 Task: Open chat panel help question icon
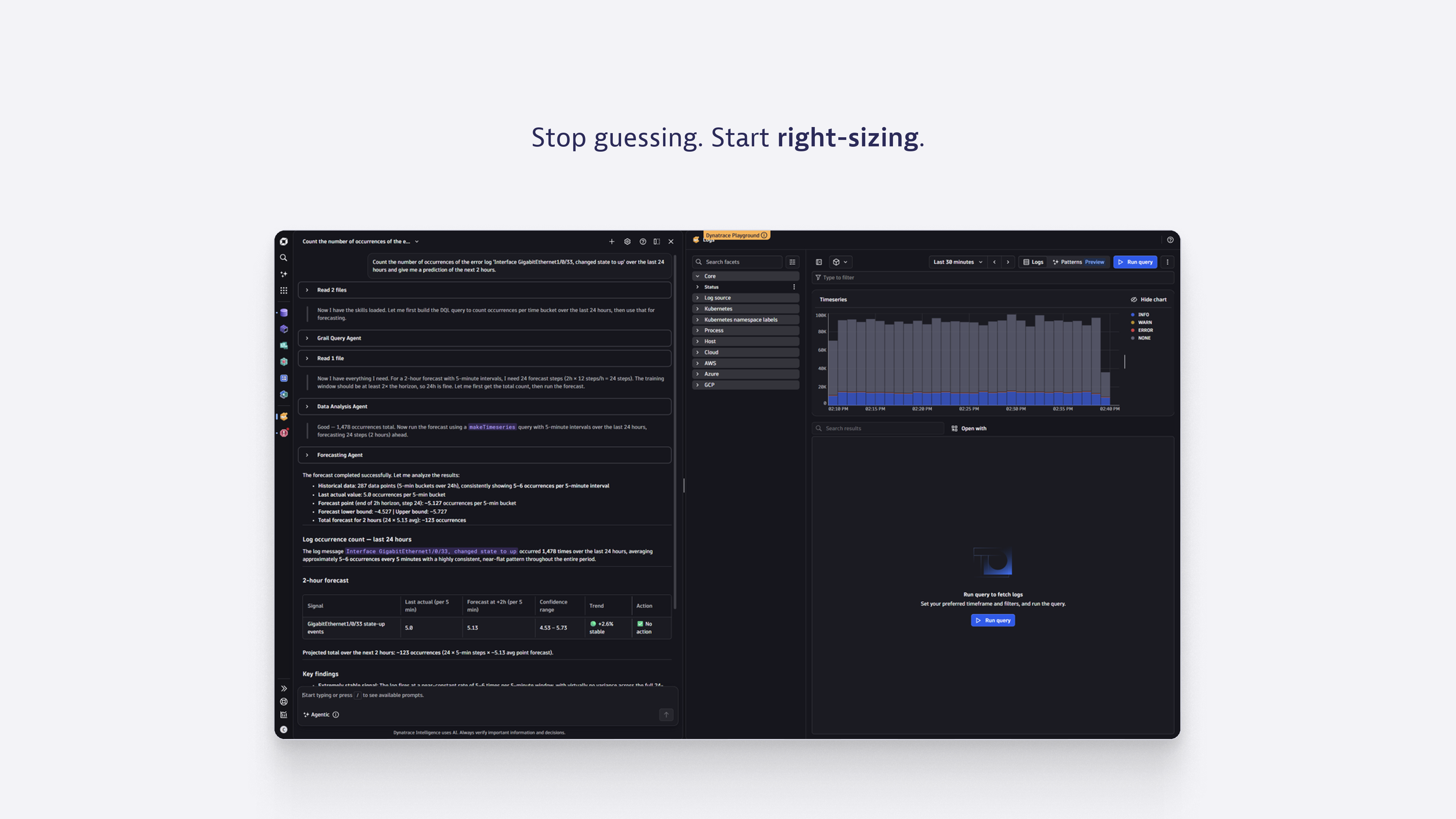[643, 242]
